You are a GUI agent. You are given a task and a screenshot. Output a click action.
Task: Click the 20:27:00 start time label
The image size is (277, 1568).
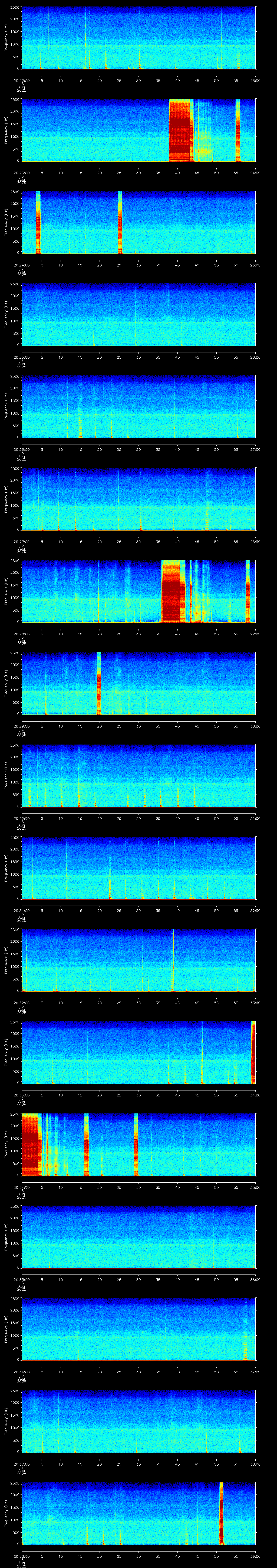[21, 542]
